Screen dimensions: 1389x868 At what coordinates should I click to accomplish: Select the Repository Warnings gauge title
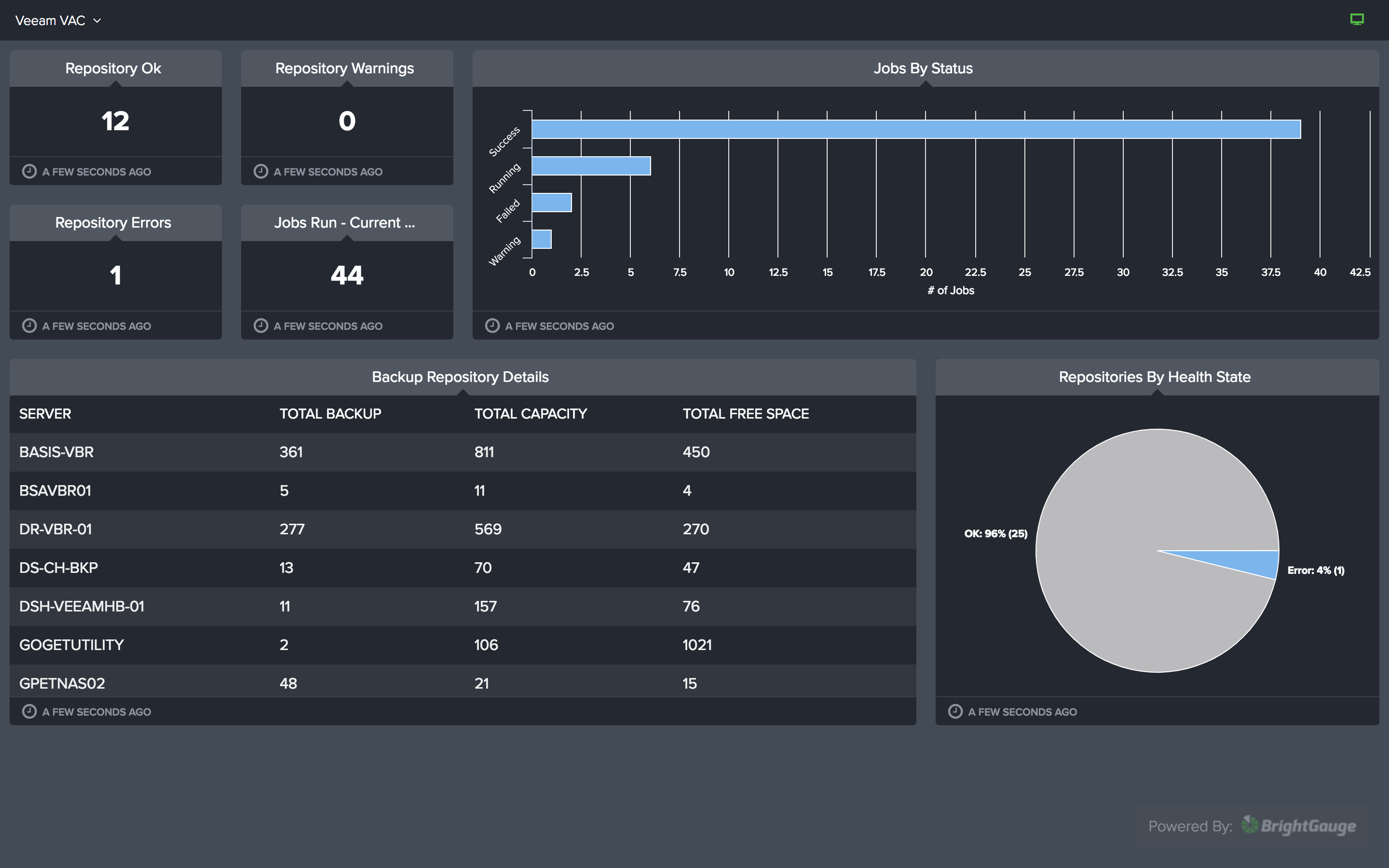coord(344,68)
